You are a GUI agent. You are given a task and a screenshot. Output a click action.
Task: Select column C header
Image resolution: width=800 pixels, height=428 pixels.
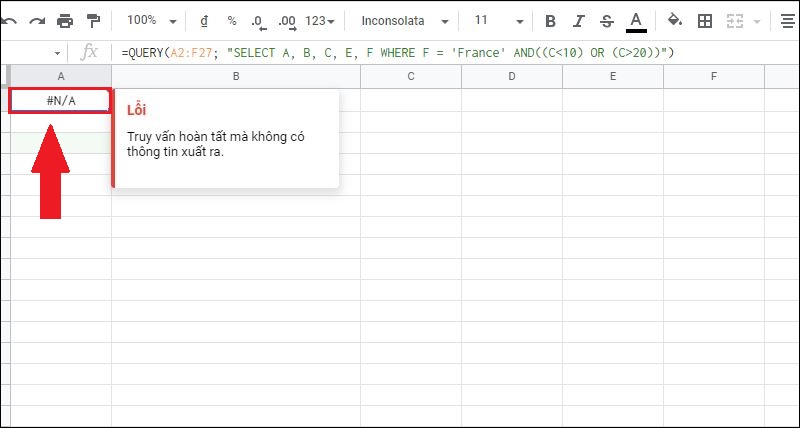click(411, 76)
